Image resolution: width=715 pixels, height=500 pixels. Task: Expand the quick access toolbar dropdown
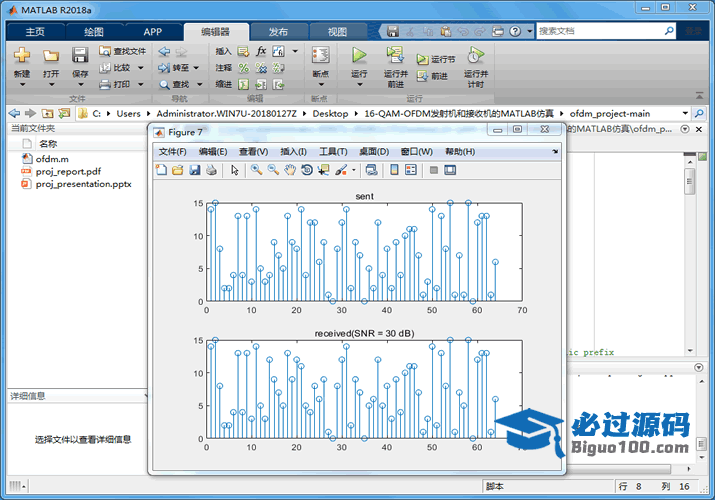(530, 31)
